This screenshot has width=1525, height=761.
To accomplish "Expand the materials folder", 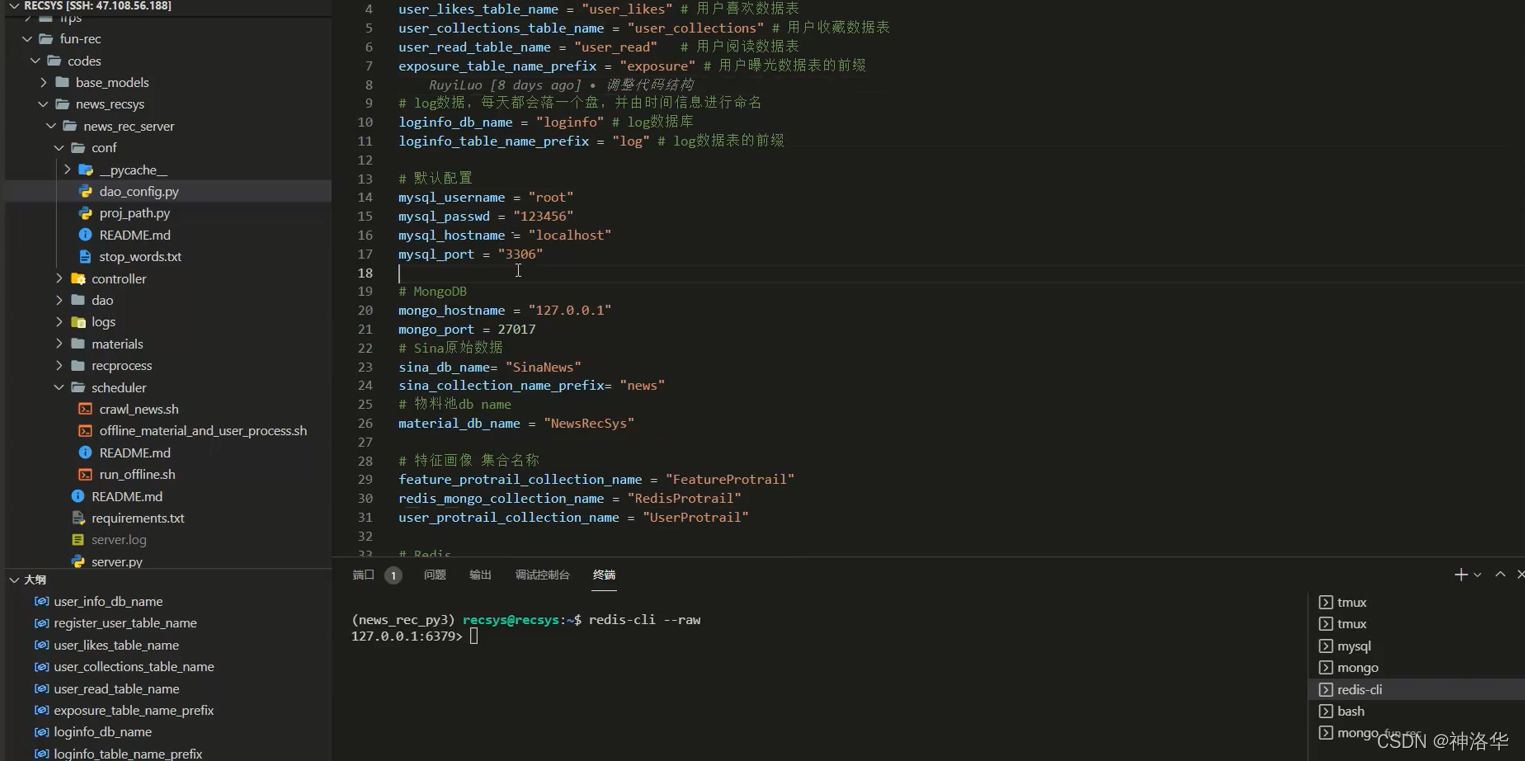I will [59, 344].
